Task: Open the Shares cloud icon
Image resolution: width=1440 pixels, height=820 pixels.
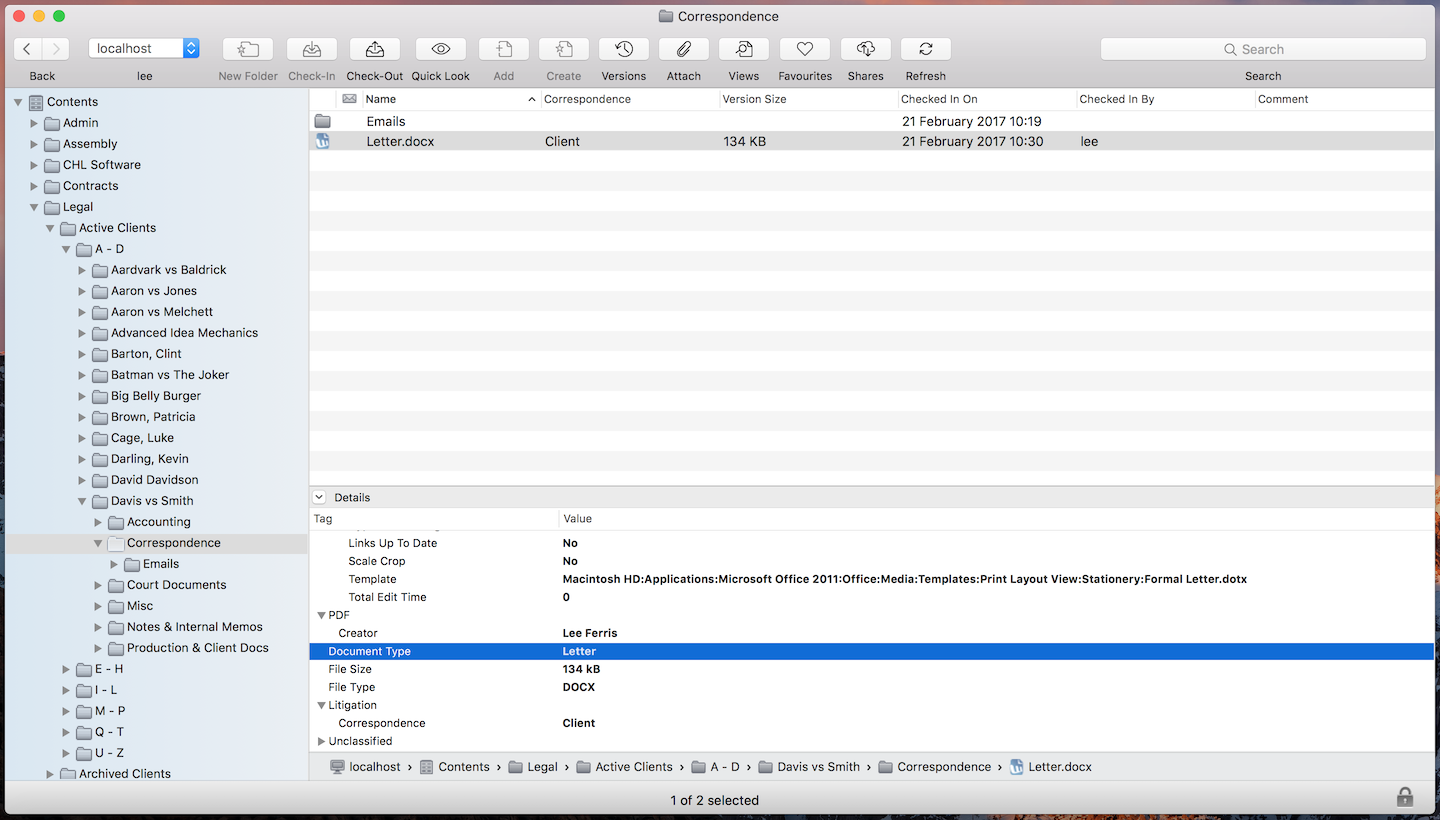Action: click(x=866, y=49)
